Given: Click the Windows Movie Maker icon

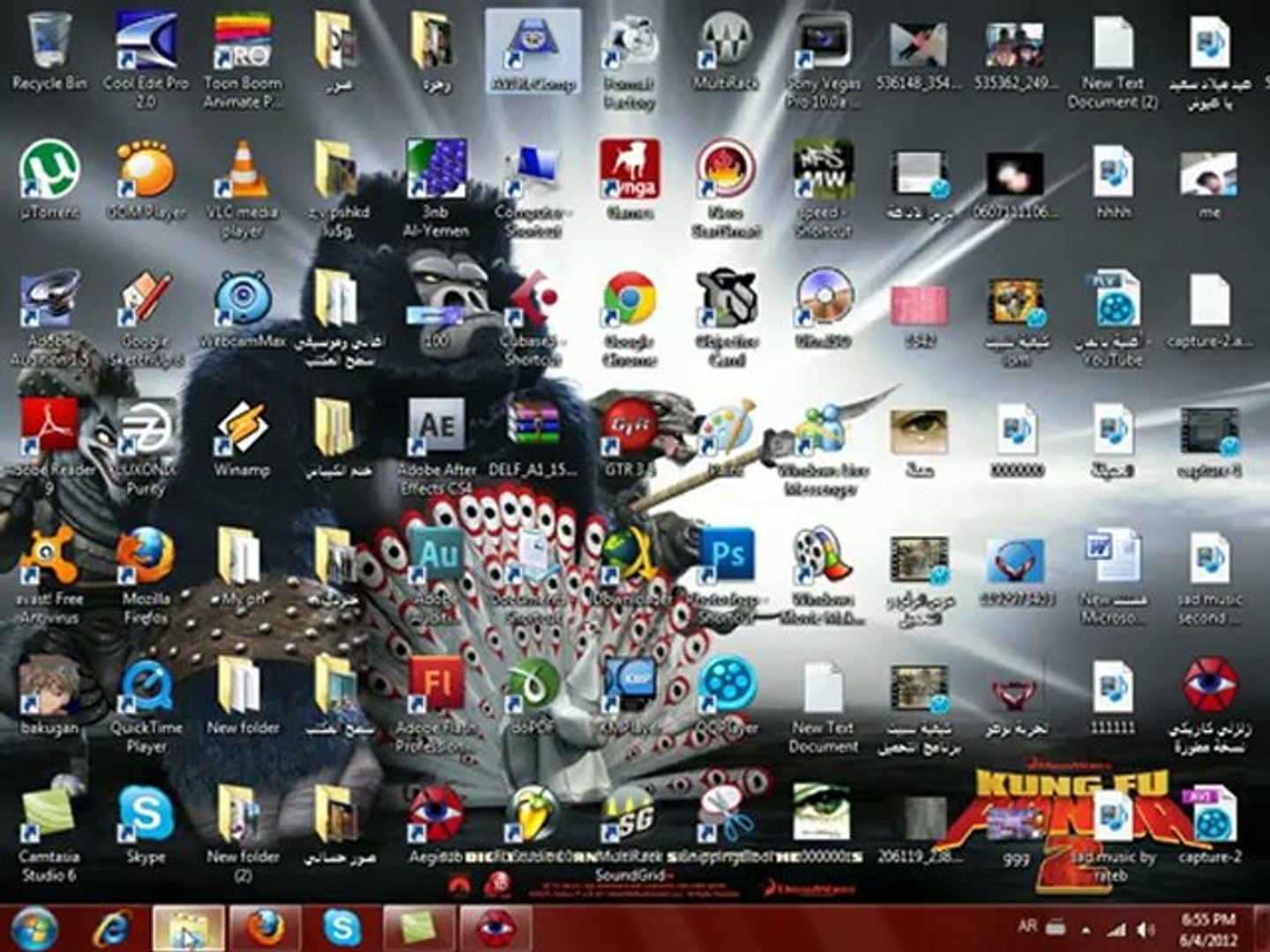Looking at the screenshot, I should [x=823, y=575].
